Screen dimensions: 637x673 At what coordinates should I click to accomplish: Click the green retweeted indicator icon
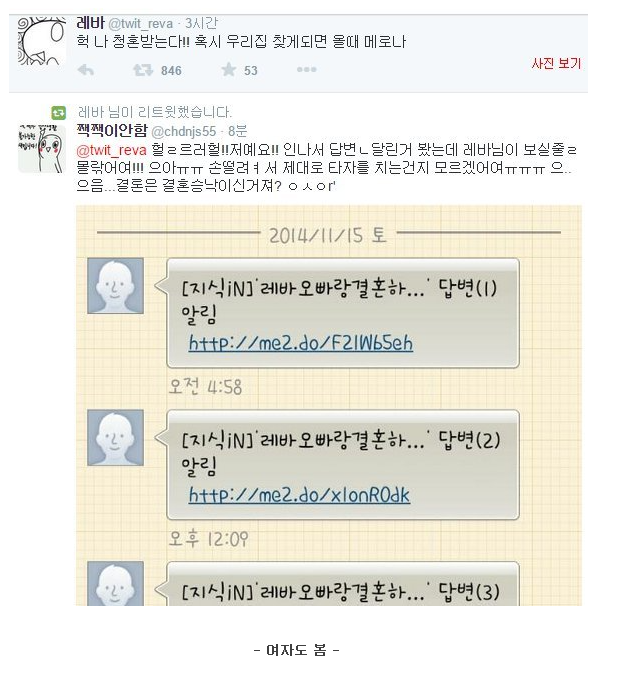pos(59,113)
